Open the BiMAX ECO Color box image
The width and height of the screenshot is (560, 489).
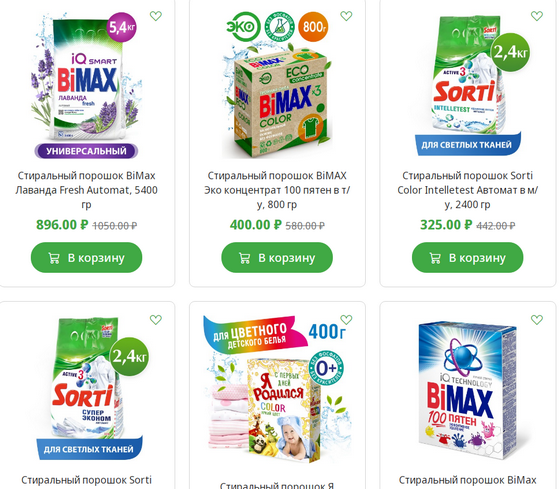pos(277,85)
